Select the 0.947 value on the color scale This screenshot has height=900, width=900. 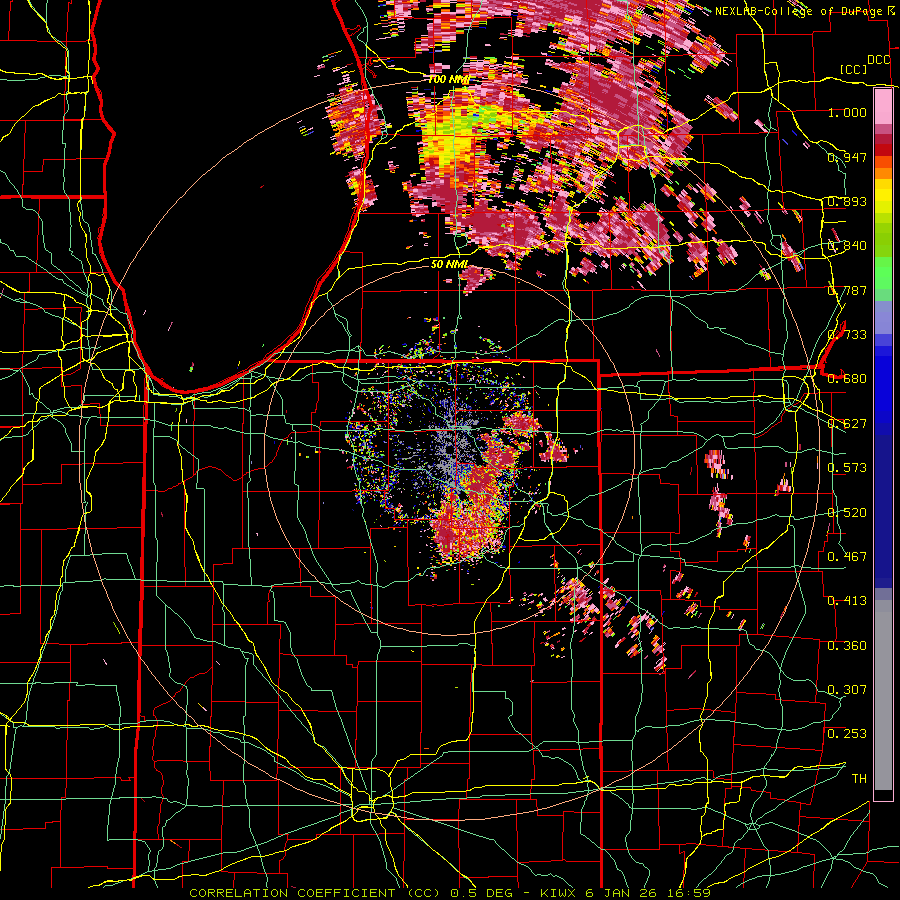click(x=847, y=157)
